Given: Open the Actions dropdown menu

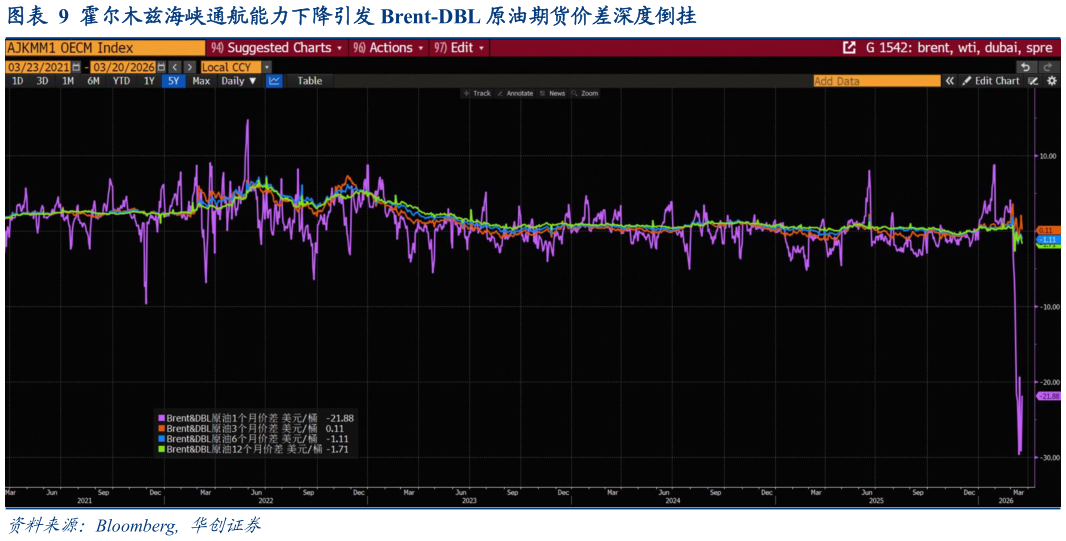Looking at the screenshot, I should (x=388, y=48).
